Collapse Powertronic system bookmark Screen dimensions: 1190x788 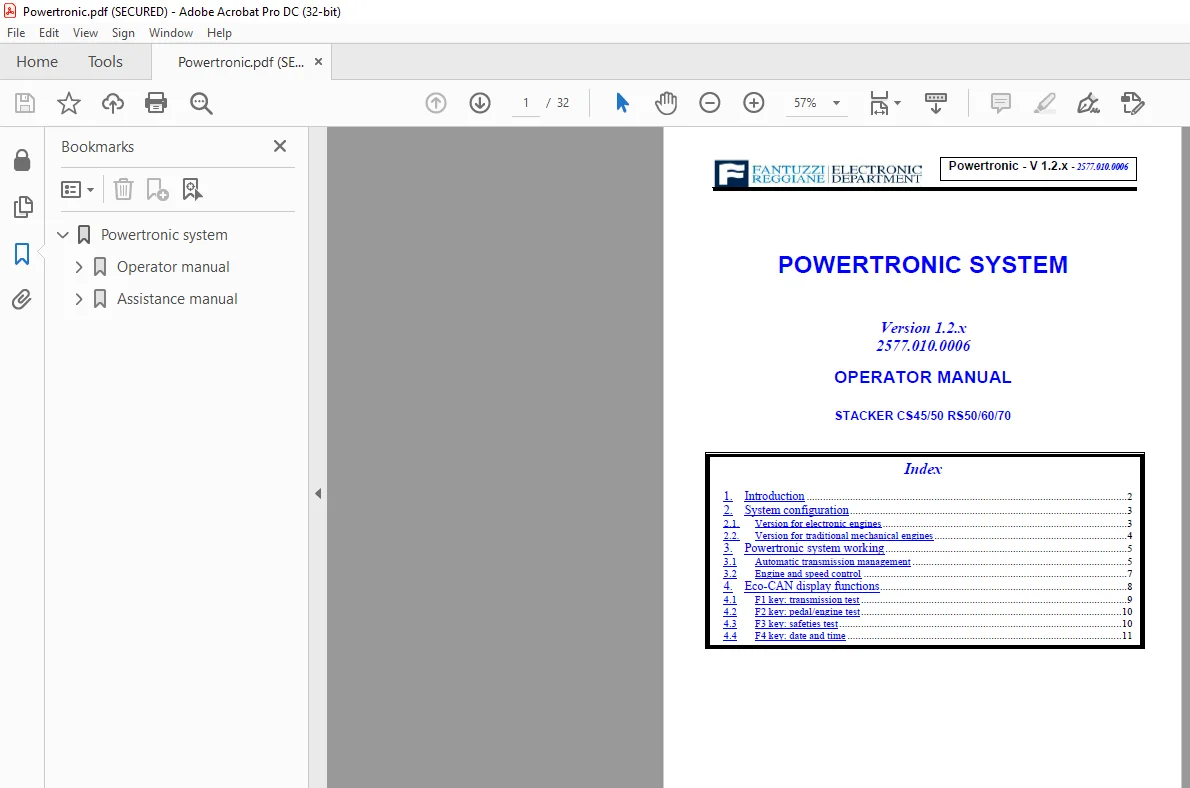tap(63, 235)
